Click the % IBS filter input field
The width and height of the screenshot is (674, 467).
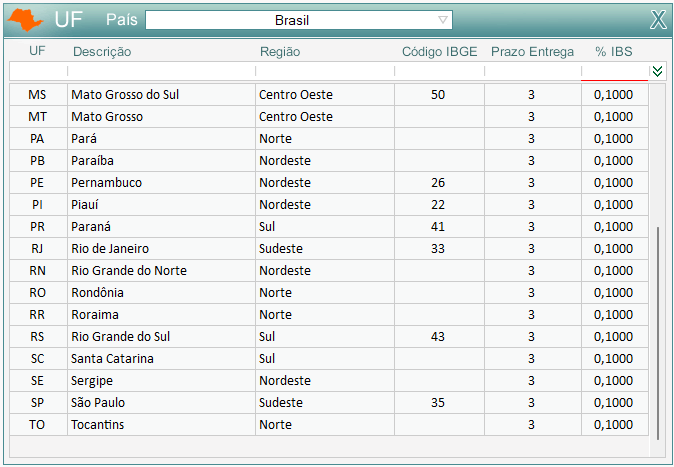click(x=613, y=72)
